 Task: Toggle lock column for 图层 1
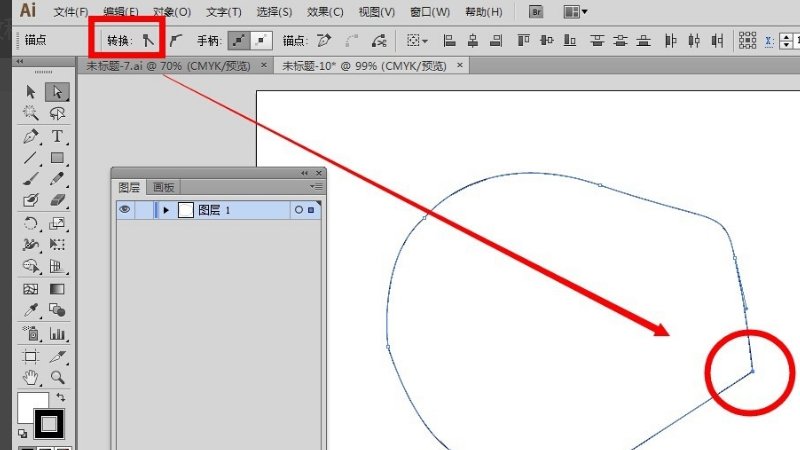click(x=144, y=210)
